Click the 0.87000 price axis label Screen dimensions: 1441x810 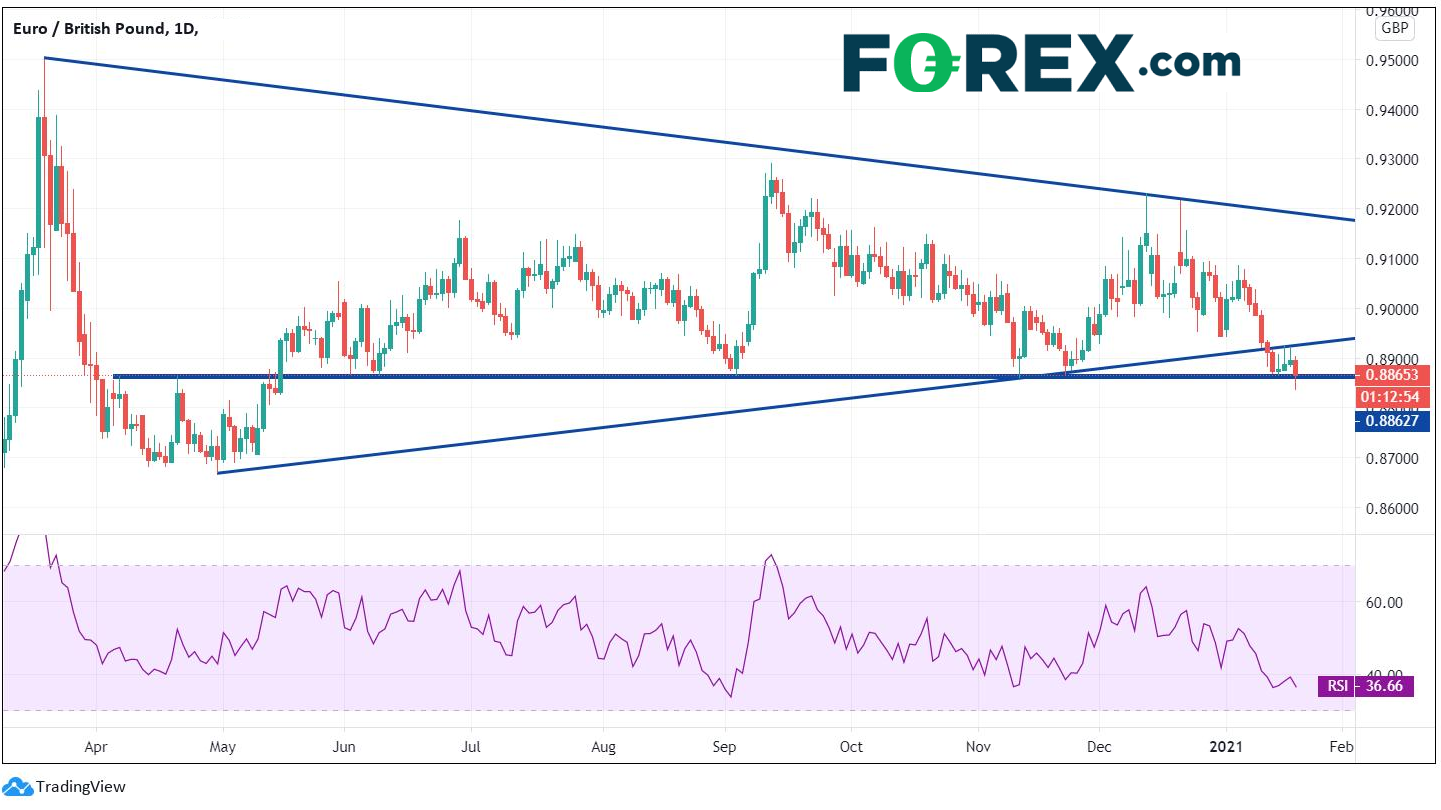tap(1393, 459)
